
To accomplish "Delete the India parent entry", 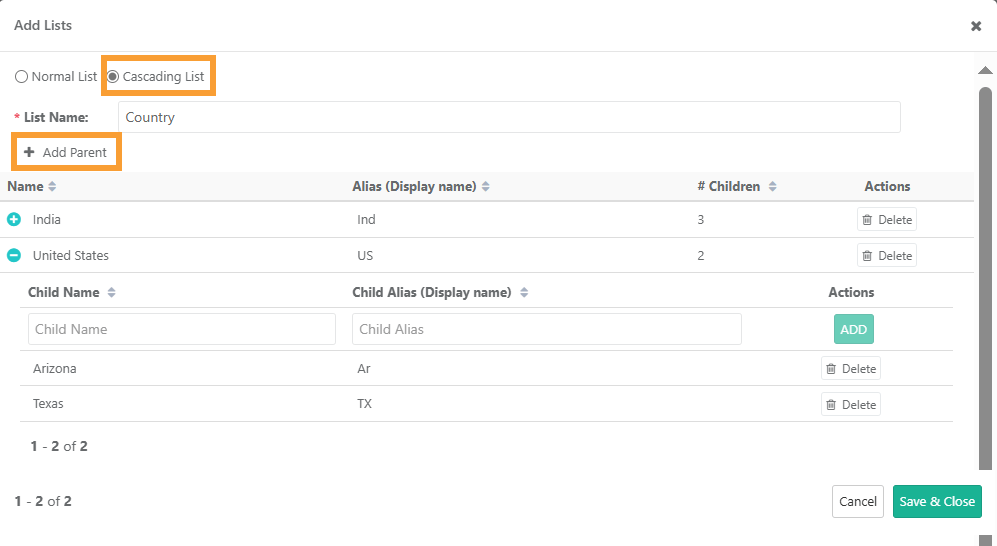I will point(886,220).
